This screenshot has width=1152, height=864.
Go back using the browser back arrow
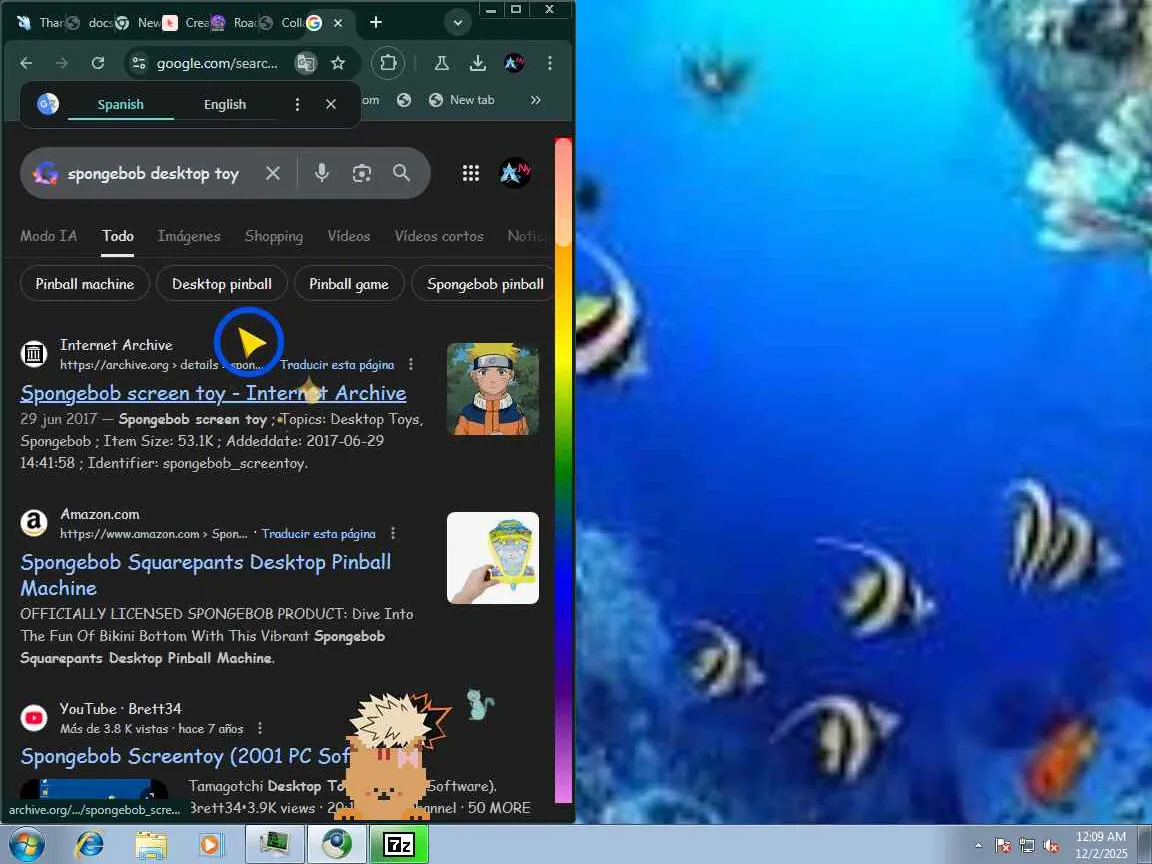(x=26, y=63)
